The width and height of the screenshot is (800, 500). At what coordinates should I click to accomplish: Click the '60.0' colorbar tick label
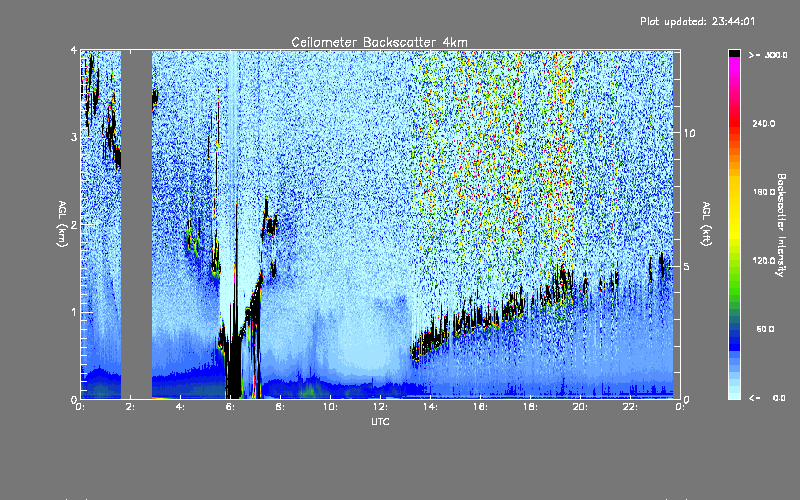(x=765, y=329)
